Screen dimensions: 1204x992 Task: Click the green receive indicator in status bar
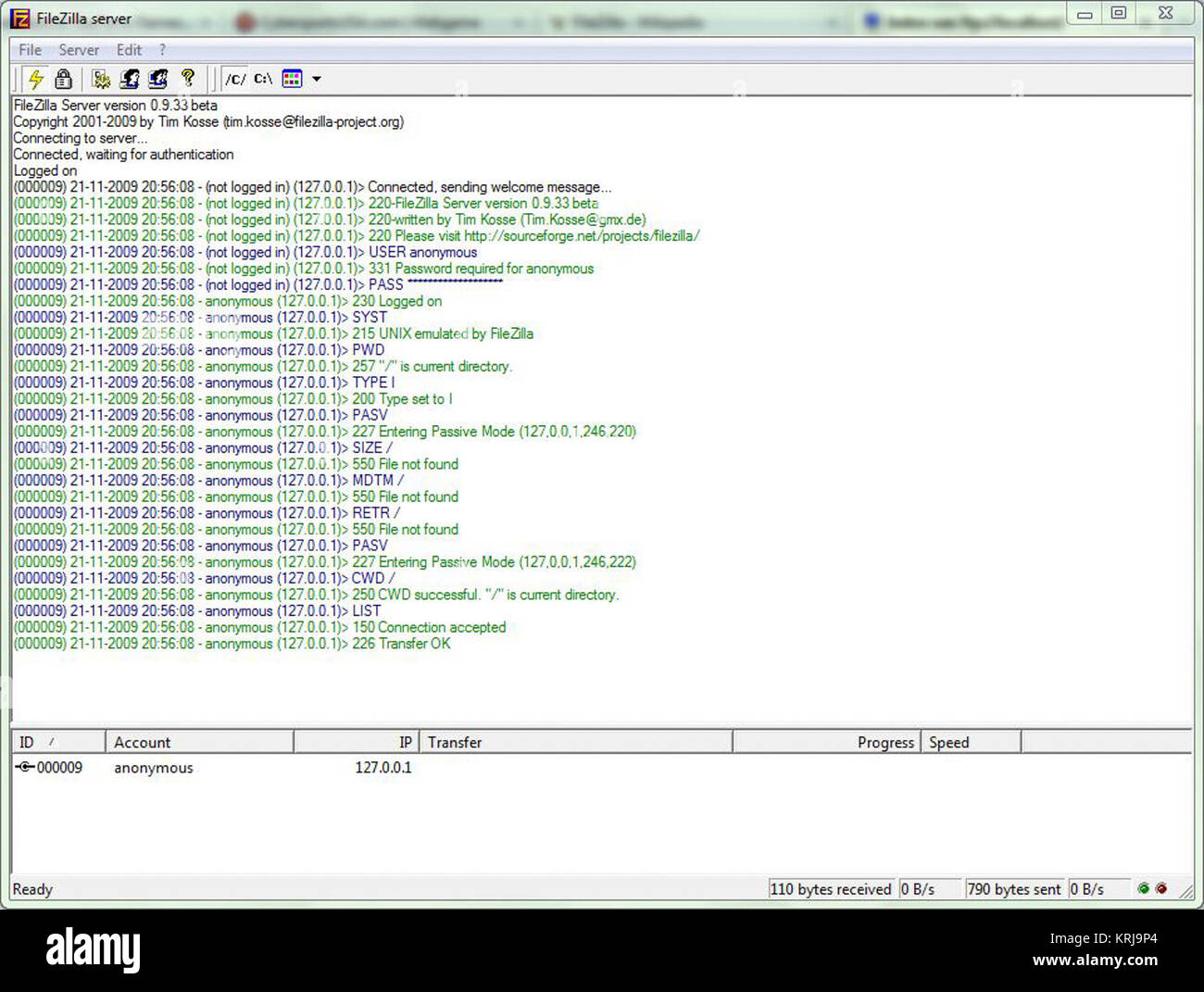click(x=1144, y=888)
